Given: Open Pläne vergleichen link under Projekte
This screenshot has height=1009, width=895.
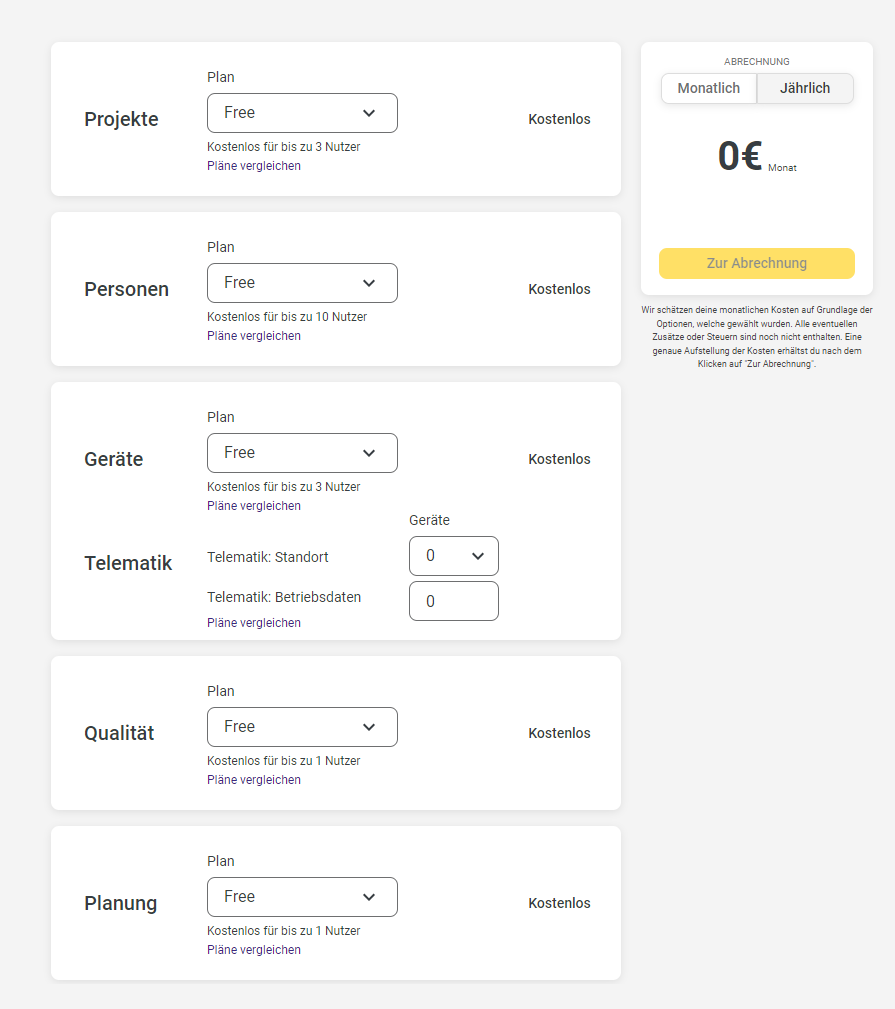Looking at the screenshot, I should (254, 166).
